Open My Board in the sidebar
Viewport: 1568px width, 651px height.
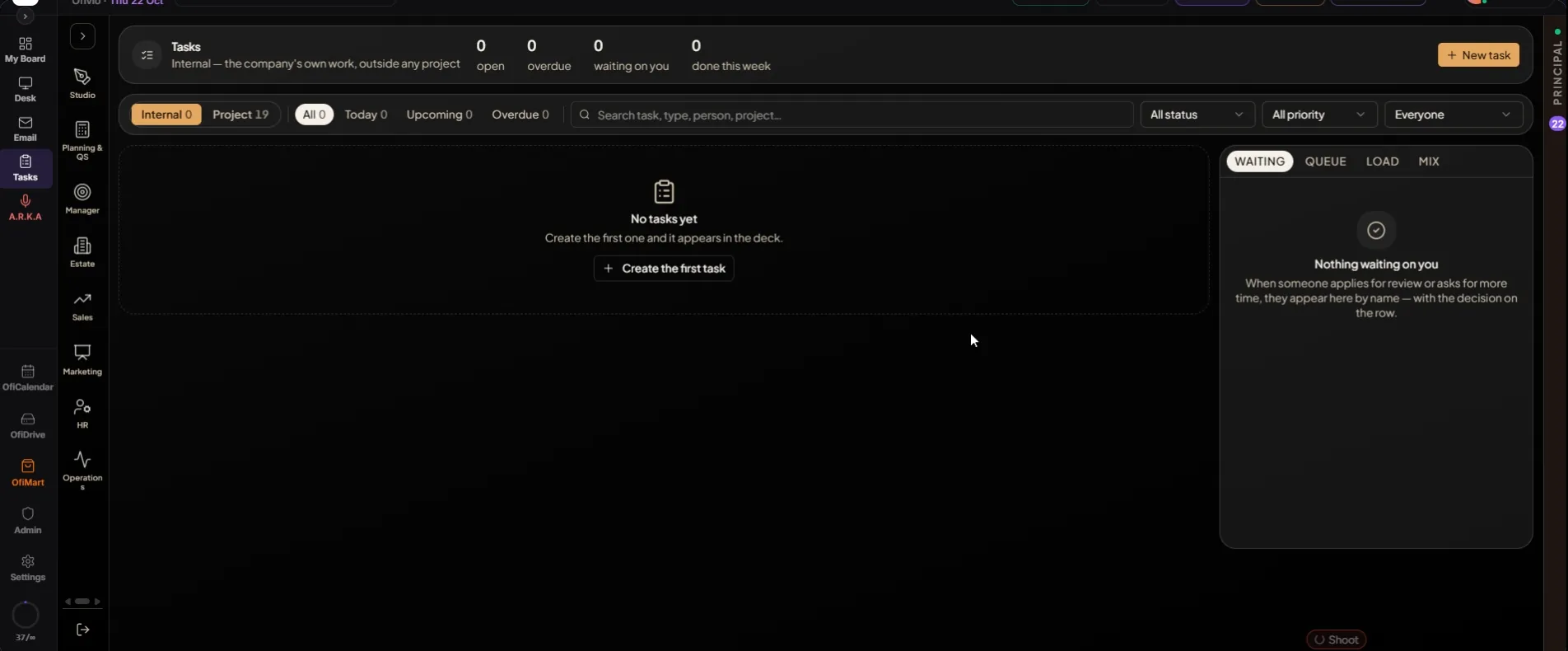click(x=26, y=49)
